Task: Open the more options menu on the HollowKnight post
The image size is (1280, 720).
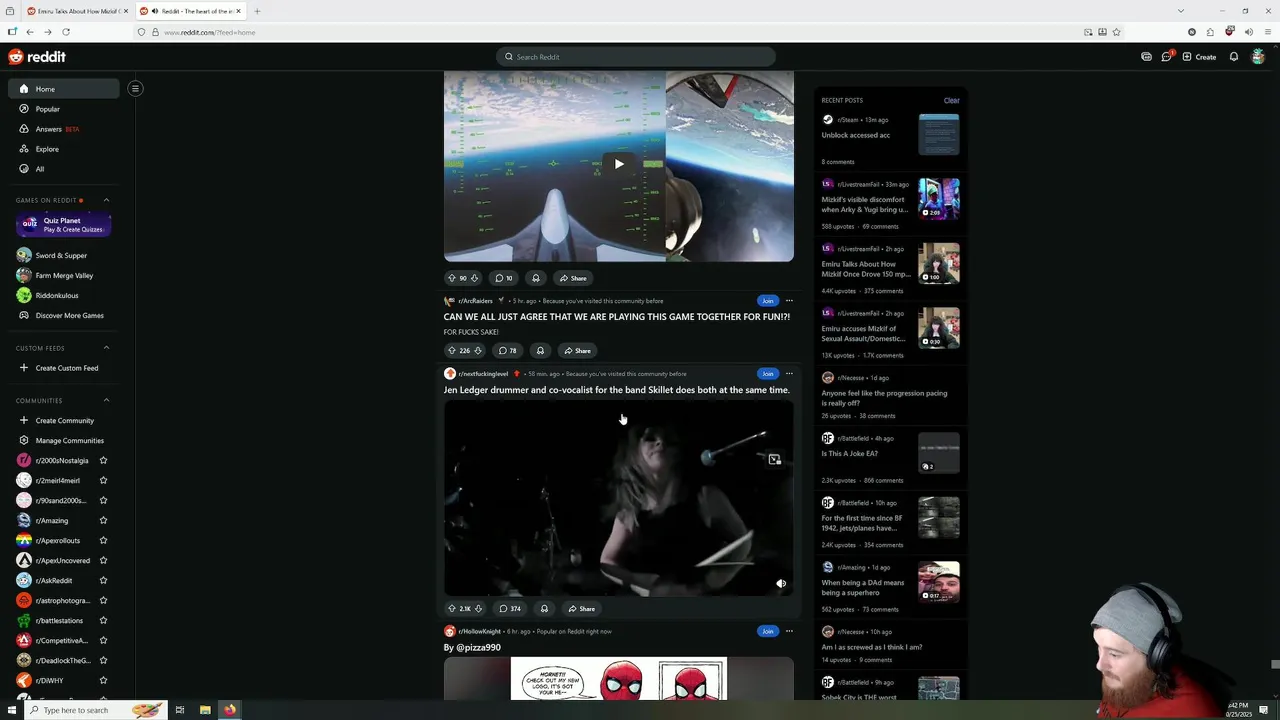Action: (789, 631)
